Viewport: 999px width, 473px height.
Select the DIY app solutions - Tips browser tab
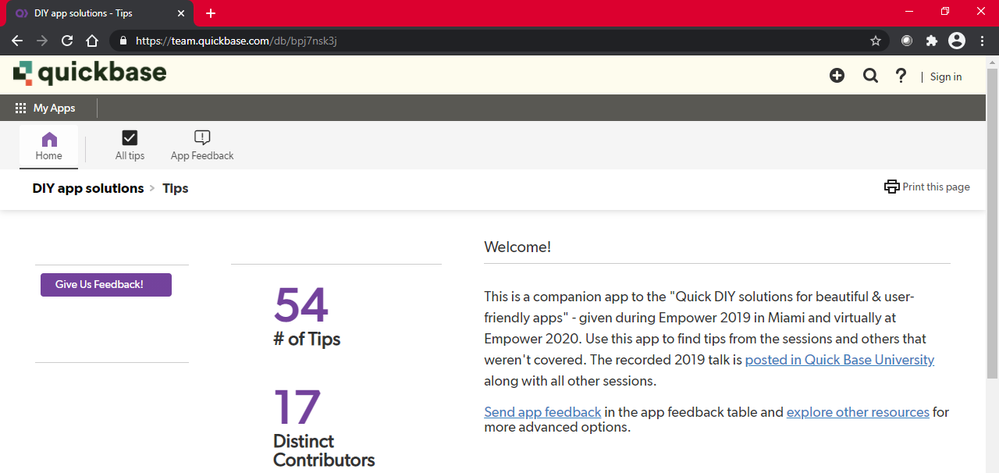(x=99, y=13)
